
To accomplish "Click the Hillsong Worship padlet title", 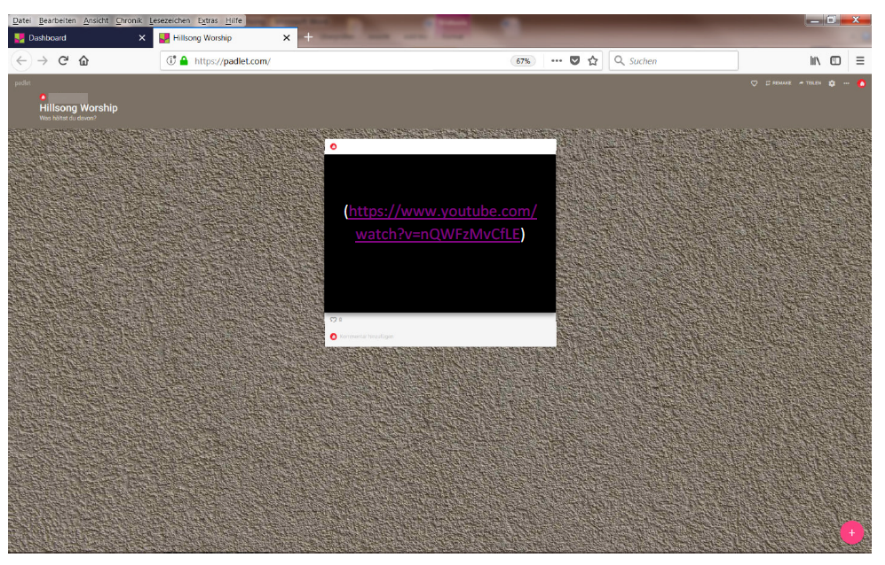I will (x=78, y=108).
